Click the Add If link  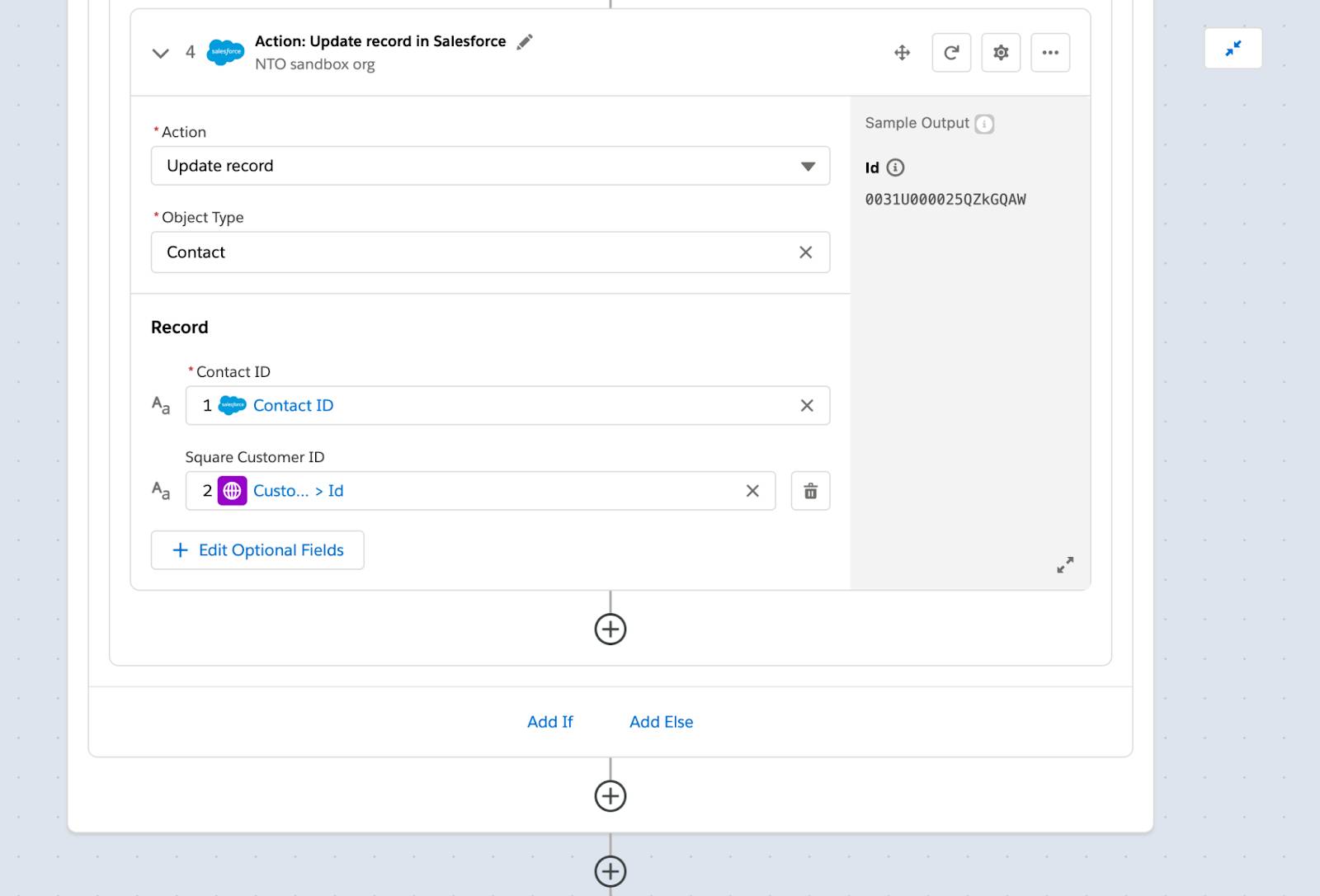(550, 722)
